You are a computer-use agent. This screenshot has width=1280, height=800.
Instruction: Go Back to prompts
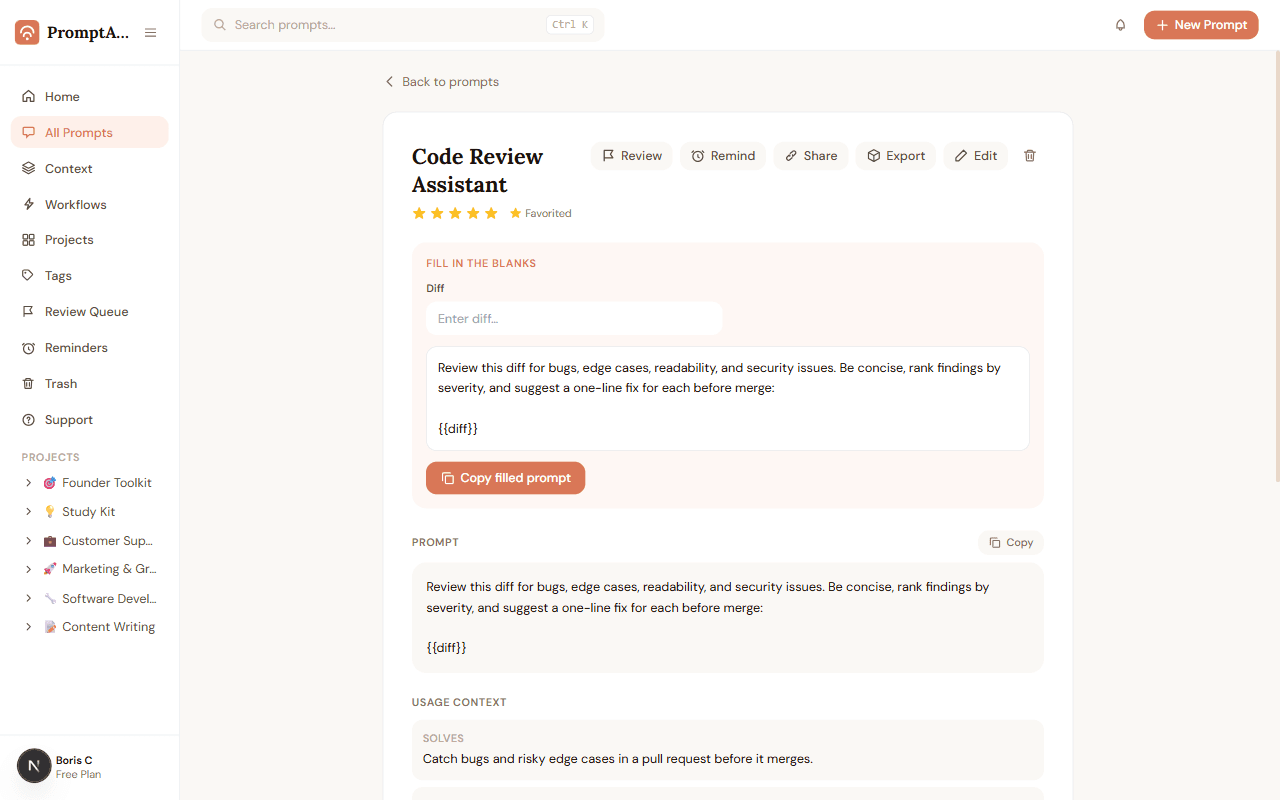click(x=442, y=82)
